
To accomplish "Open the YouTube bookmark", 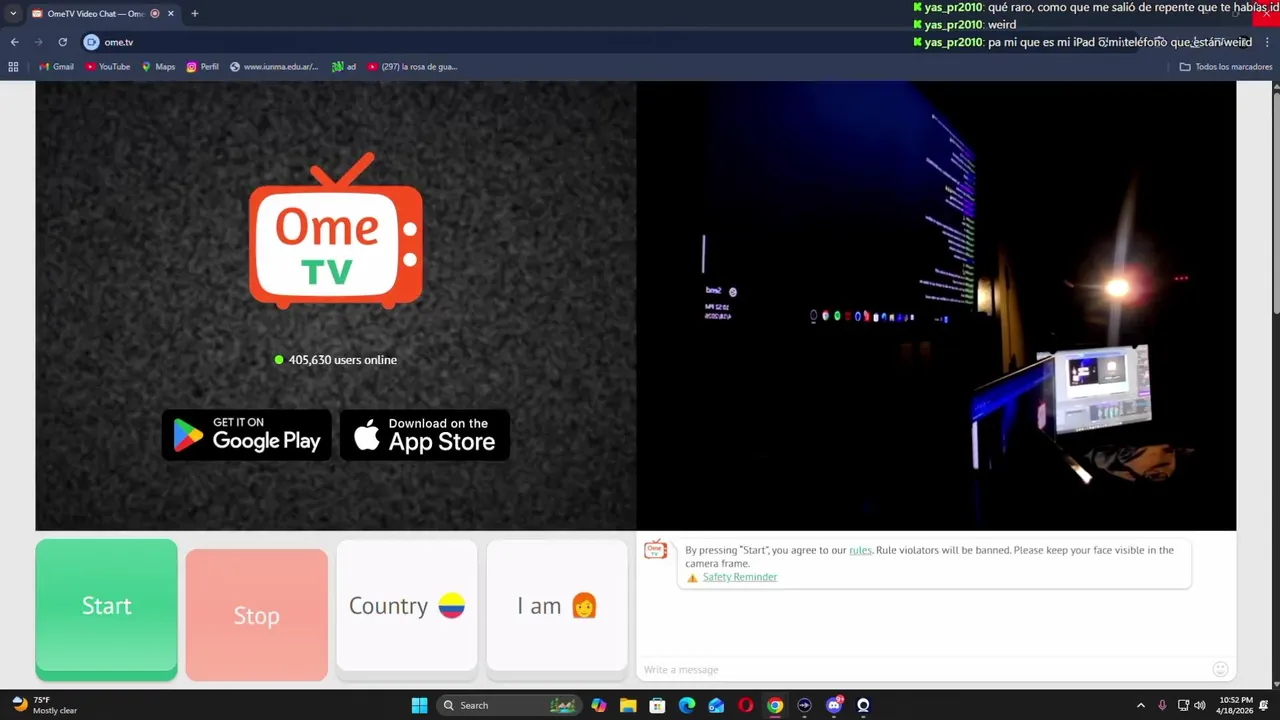I will tap(108, 67).
